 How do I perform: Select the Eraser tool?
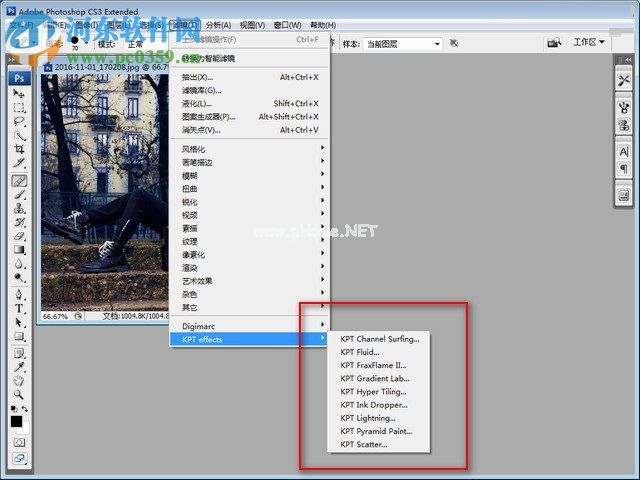click(19, 236)
